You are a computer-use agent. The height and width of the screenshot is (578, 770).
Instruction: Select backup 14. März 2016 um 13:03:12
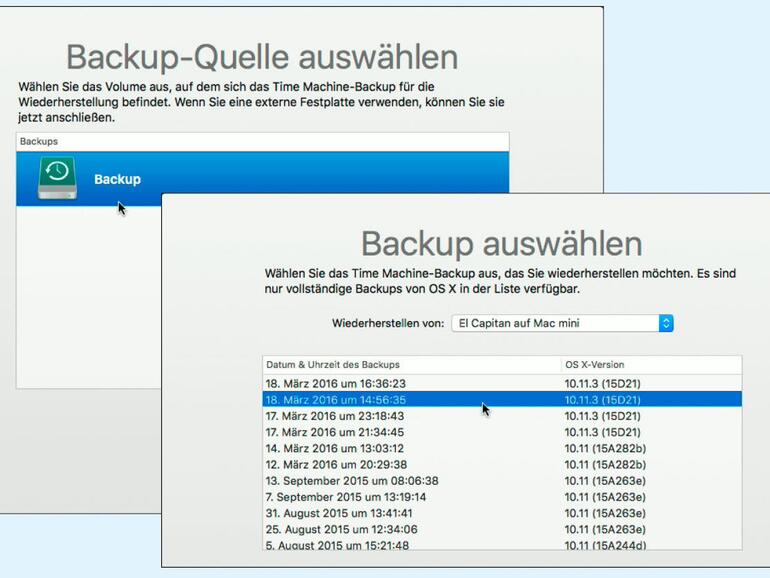coord(337,448)
